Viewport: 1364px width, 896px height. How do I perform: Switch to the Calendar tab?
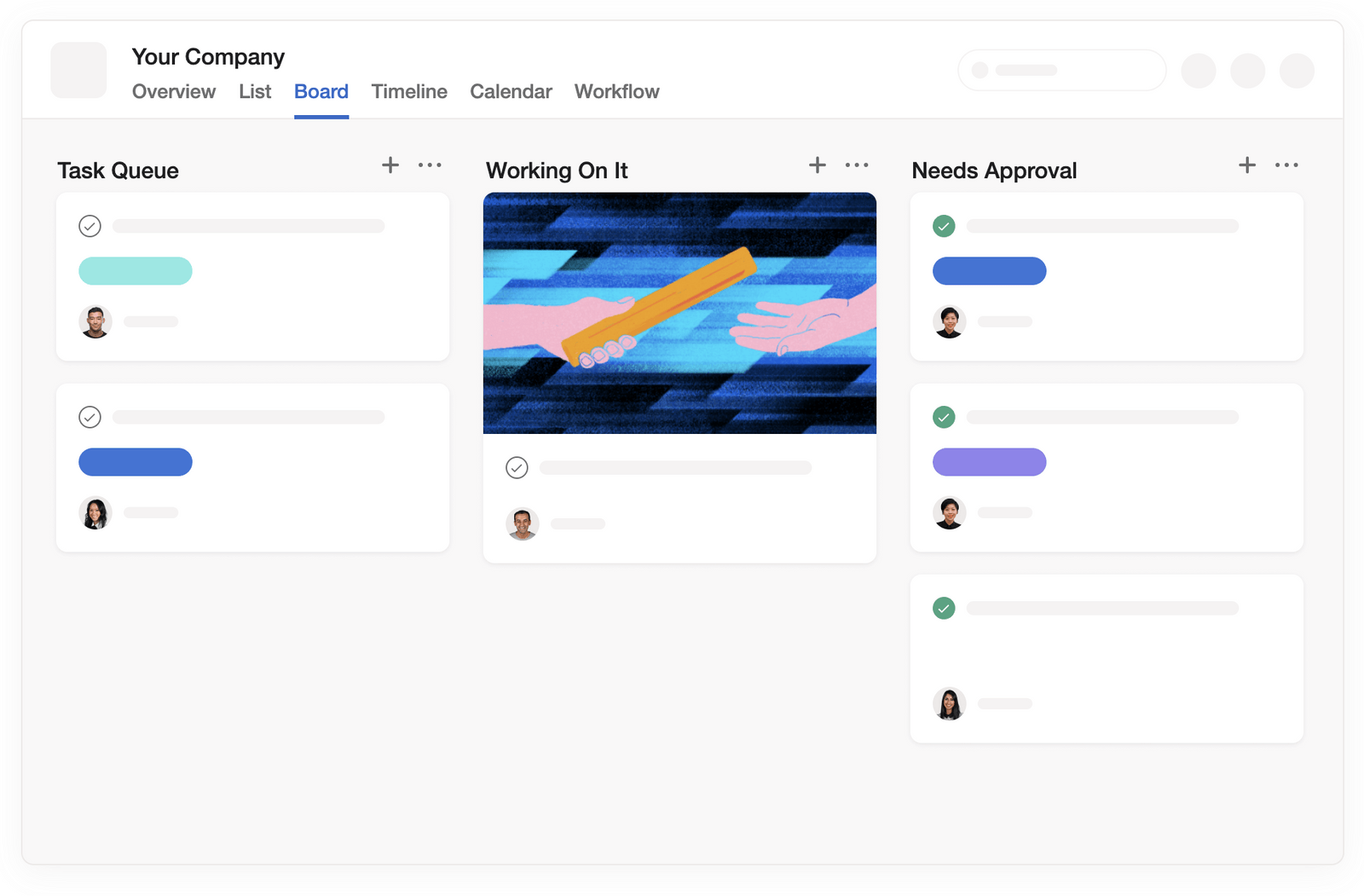511,91
